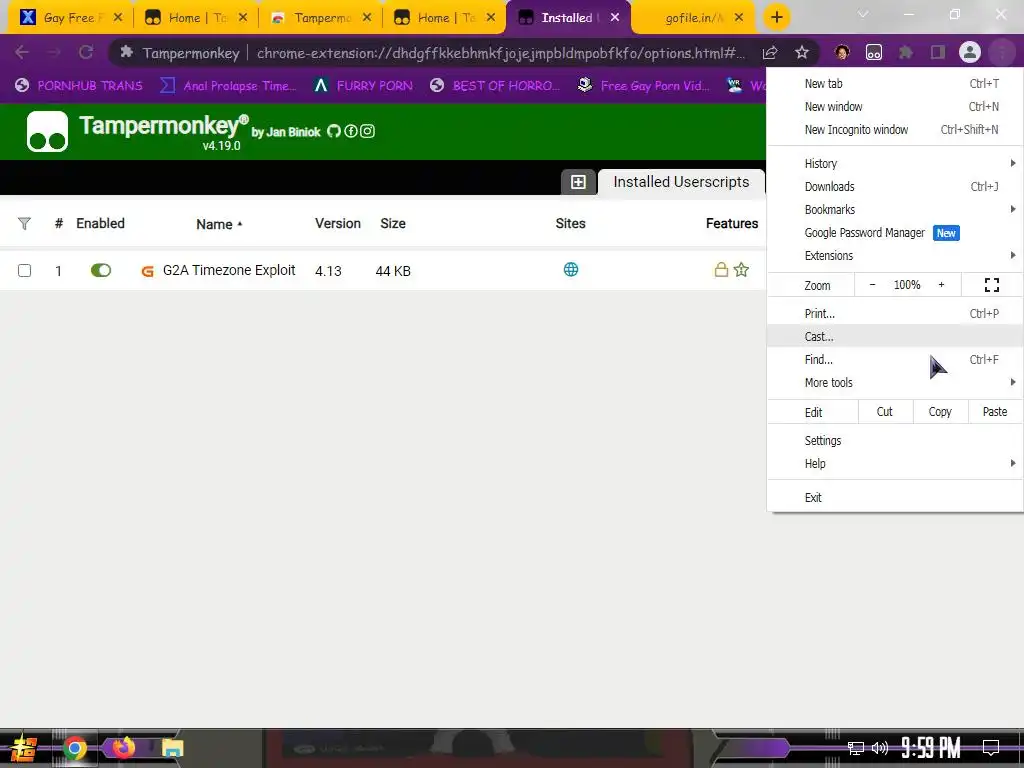Open the G2A Timezone Exploit script
Image resolution: width=1024 pixels, height=768 pixels.
coord(229,270)
